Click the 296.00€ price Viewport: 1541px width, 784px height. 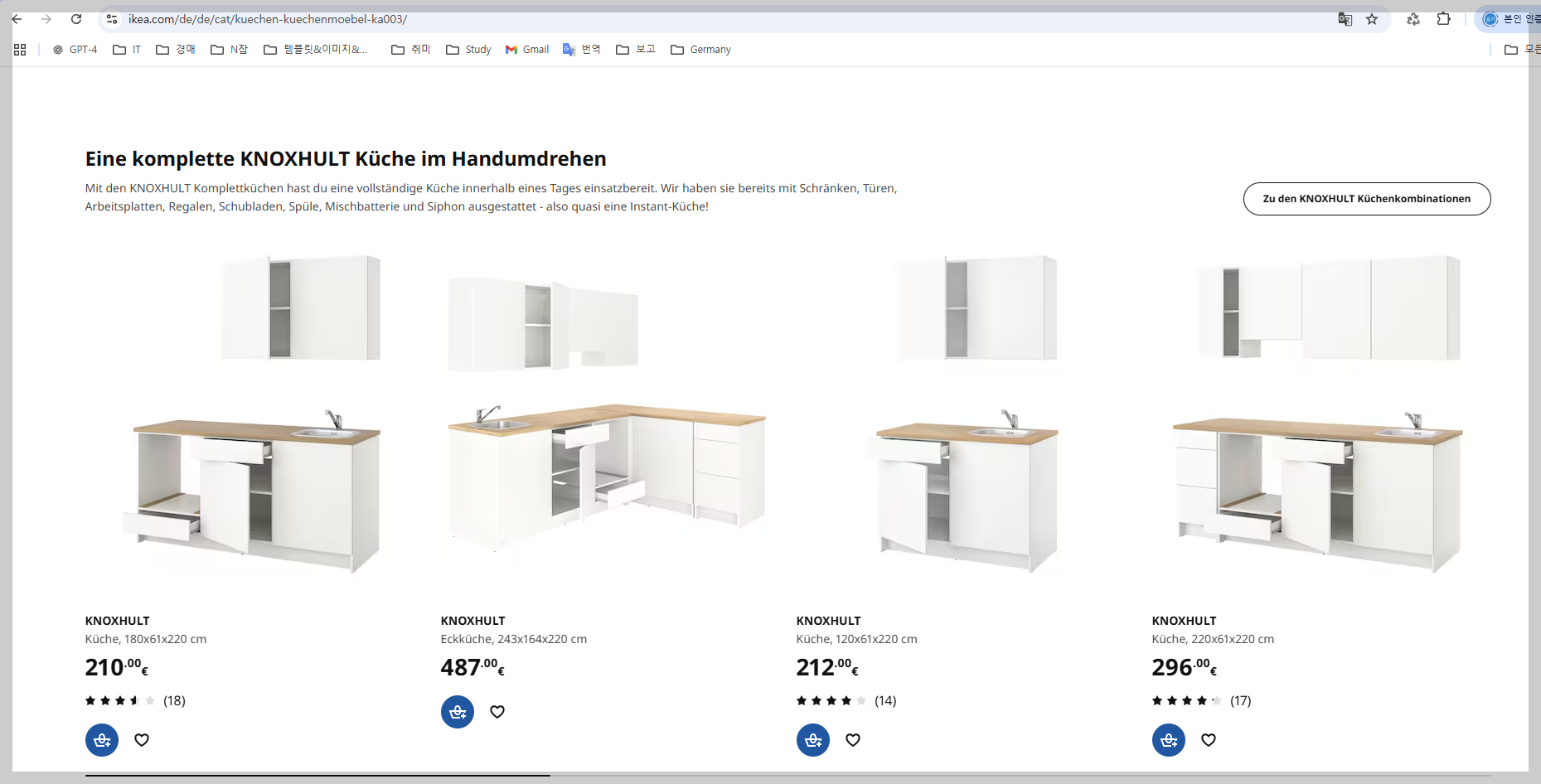tap(1185, 667)
